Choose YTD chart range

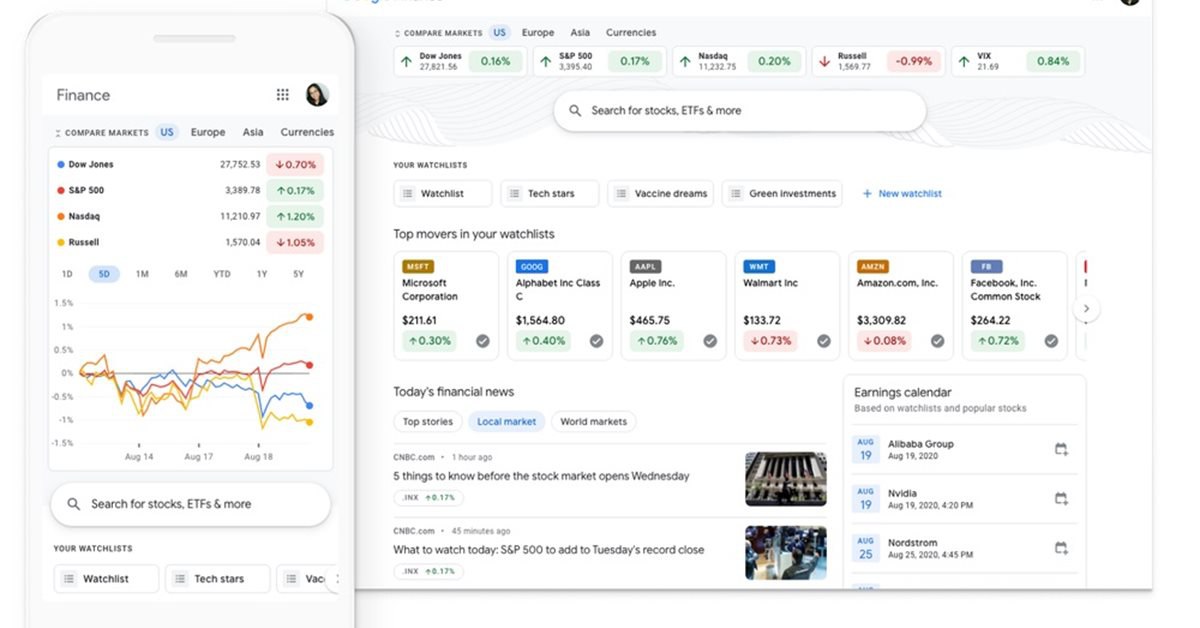click(222, 274)
